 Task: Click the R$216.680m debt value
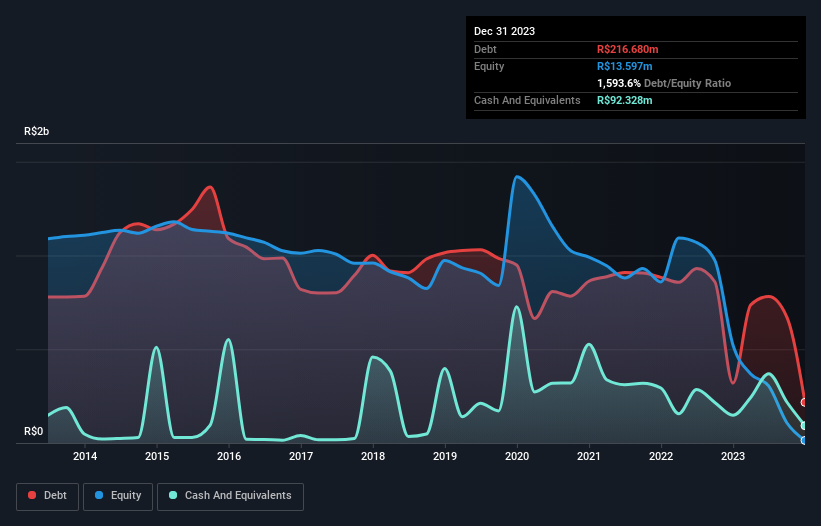[x=627, y=49]
